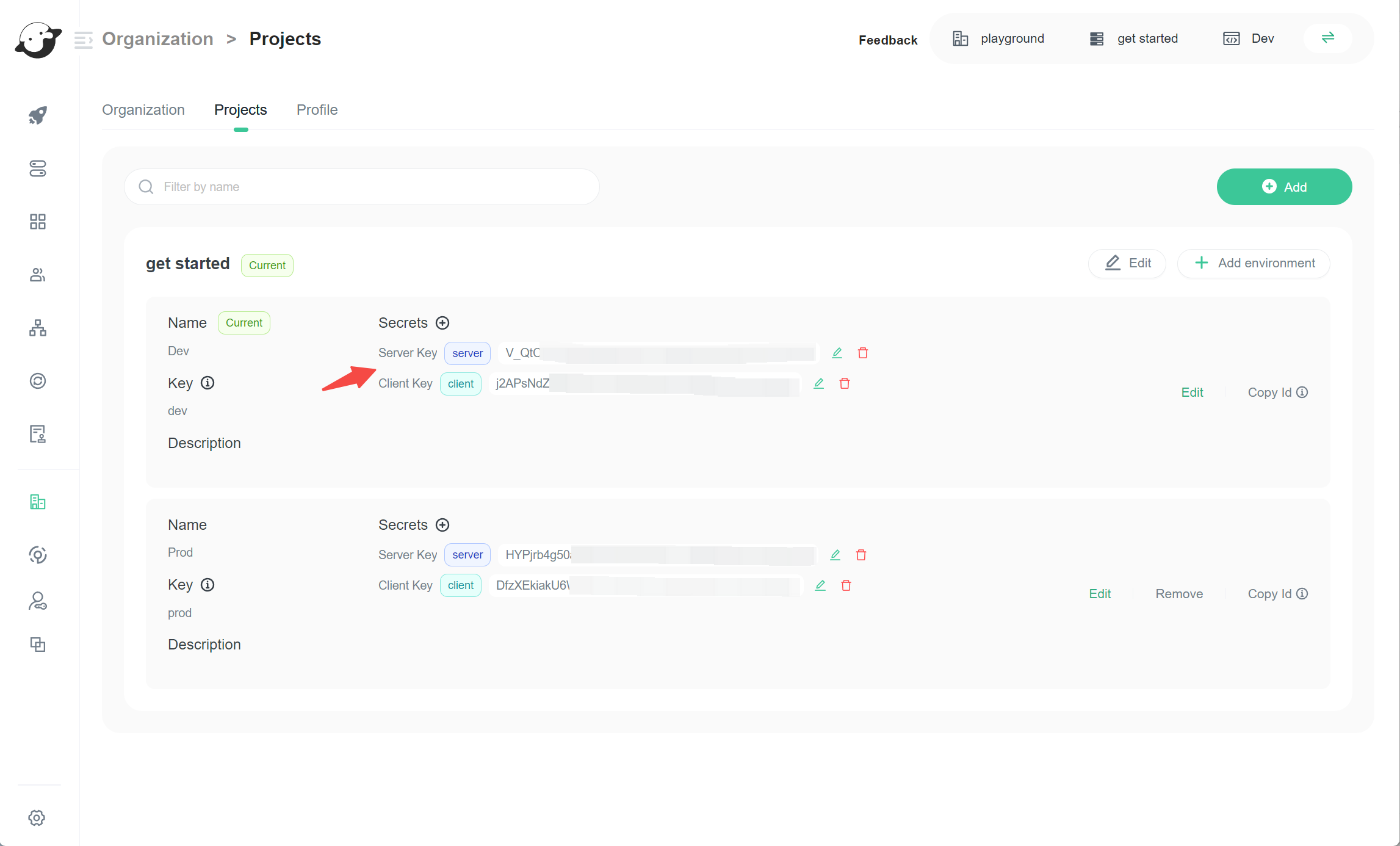Open feature toggles from the sidebar
Viewport: 1400px width, 846px height.
[x=38, y=168]
